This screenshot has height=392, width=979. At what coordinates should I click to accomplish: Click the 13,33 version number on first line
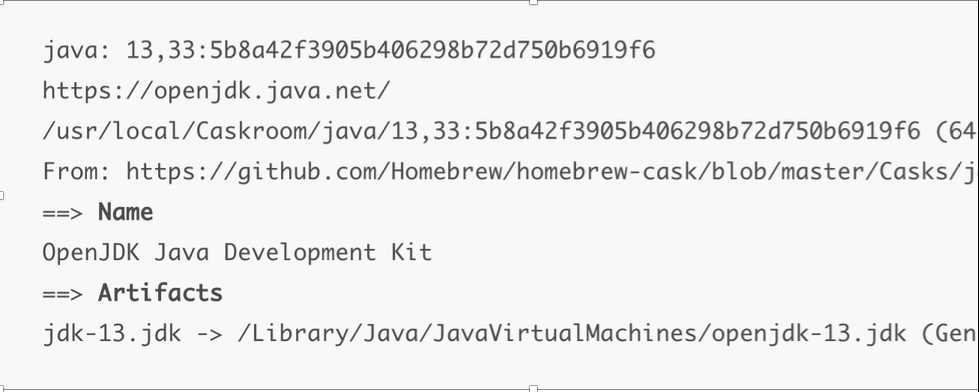tap(161, 51)
